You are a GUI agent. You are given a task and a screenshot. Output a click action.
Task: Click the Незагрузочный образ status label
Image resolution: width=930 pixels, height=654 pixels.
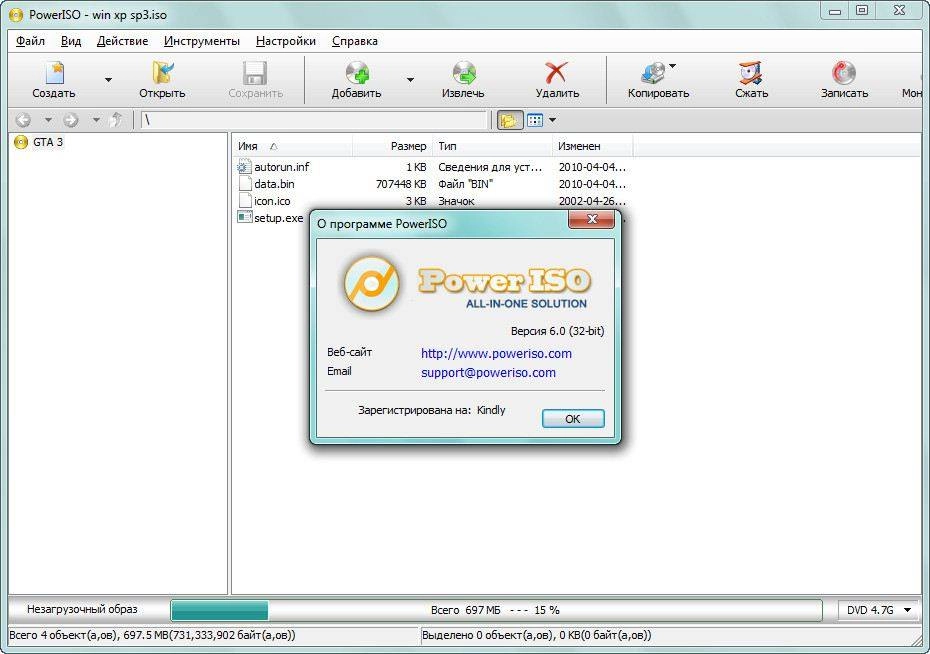(x=82, y=610)
